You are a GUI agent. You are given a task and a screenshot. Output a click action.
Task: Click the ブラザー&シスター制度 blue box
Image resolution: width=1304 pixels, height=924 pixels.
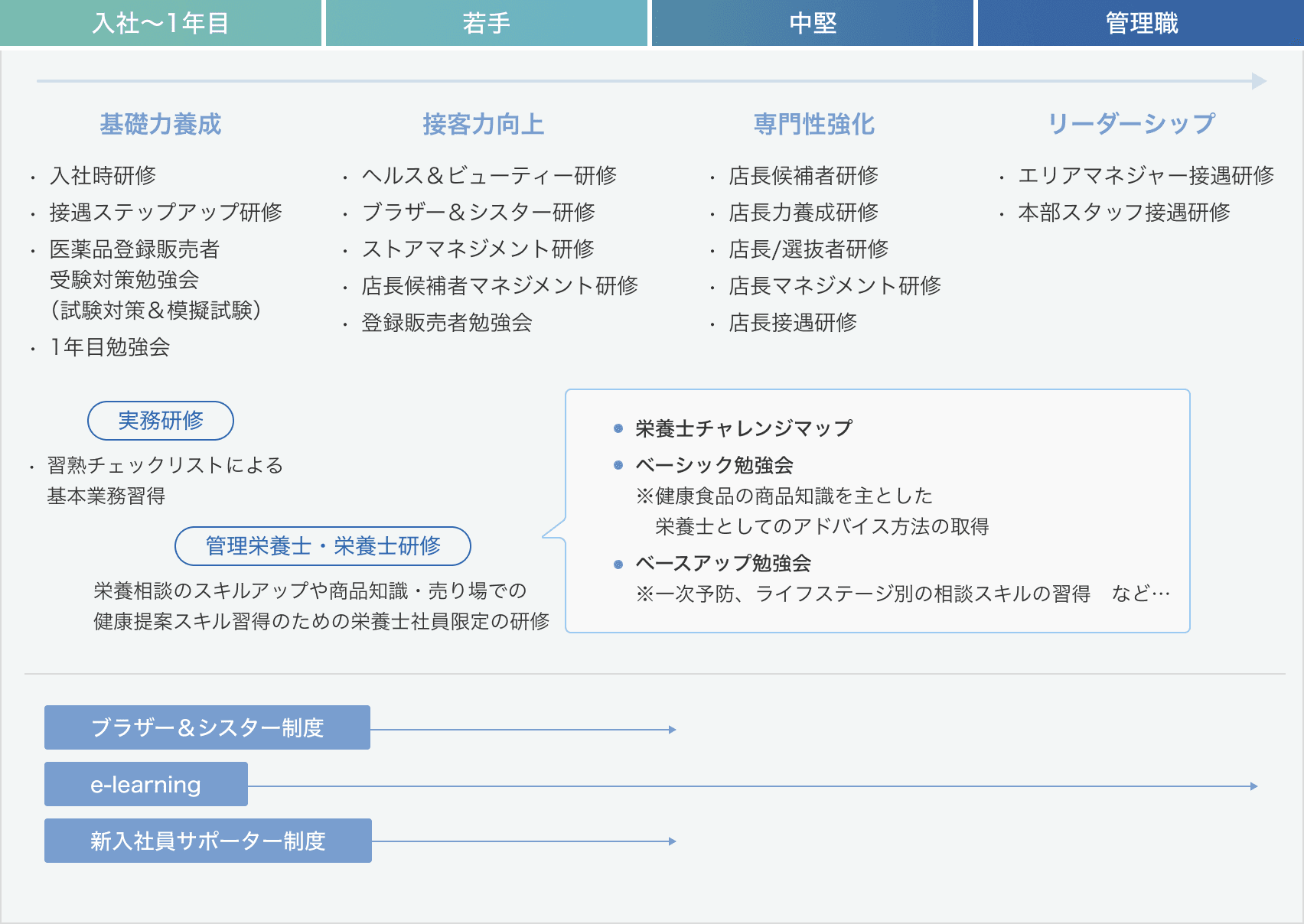pyautogui.click(x=207, y=727)
